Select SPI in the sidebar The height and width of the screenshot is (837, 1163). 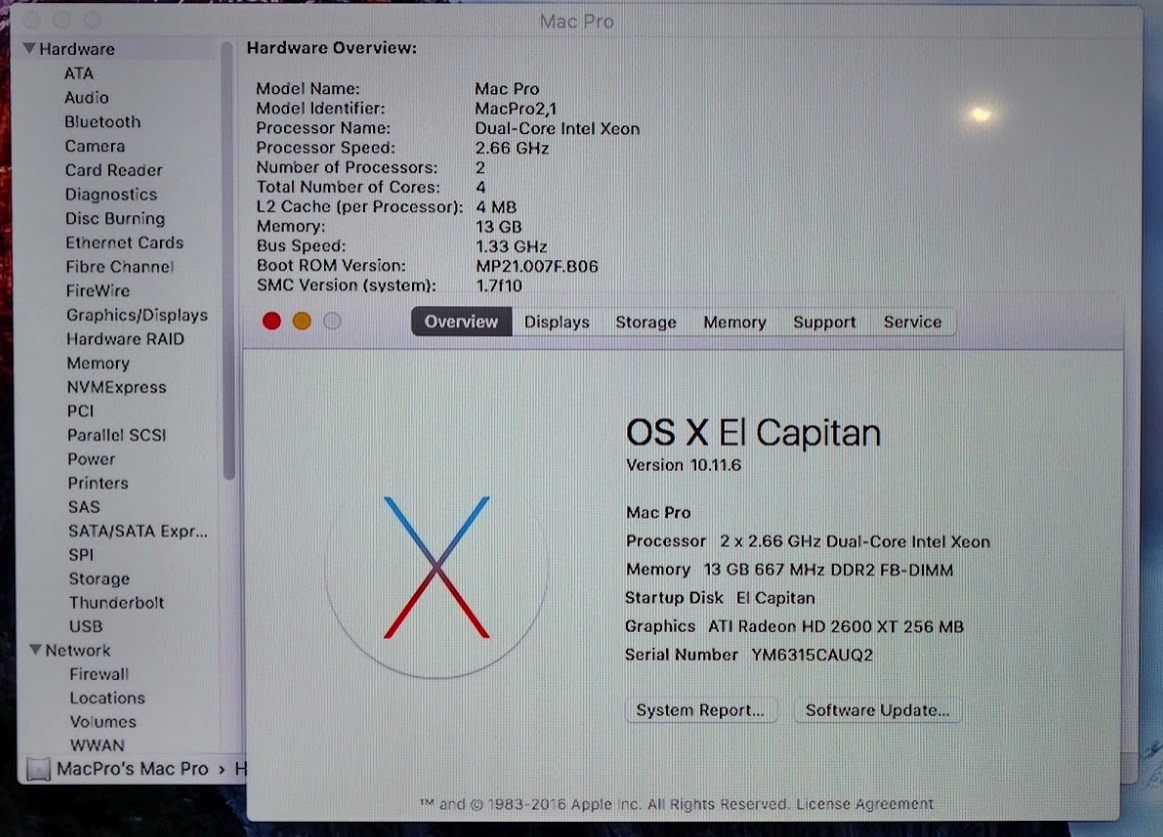click(x=81, y=555)
